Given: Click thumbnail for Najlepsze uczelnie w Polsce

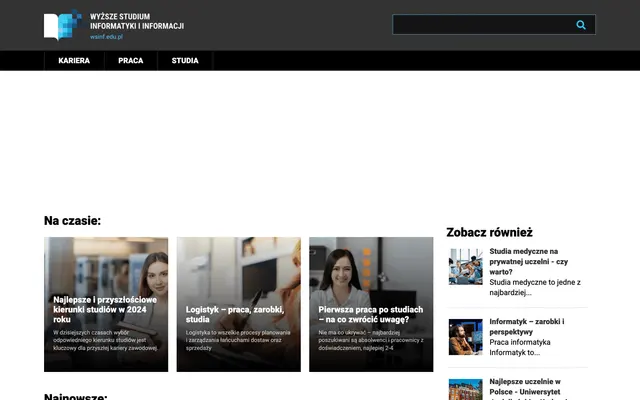Looking at the screenshot, I should (x=465, y=389).
